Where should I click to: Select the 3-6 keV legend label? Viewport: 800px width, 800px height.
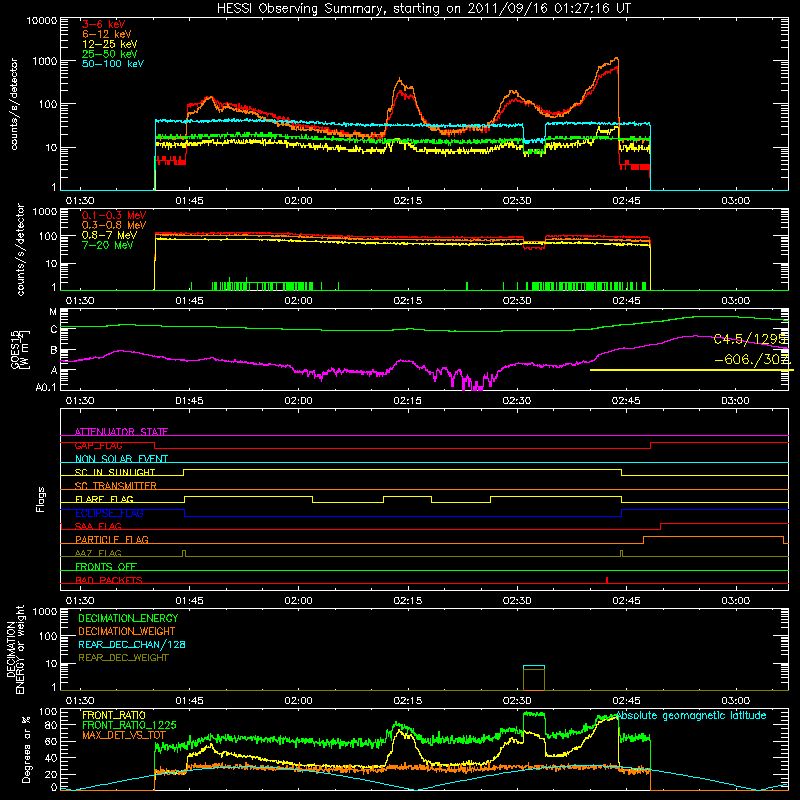[x=104, y=24]
